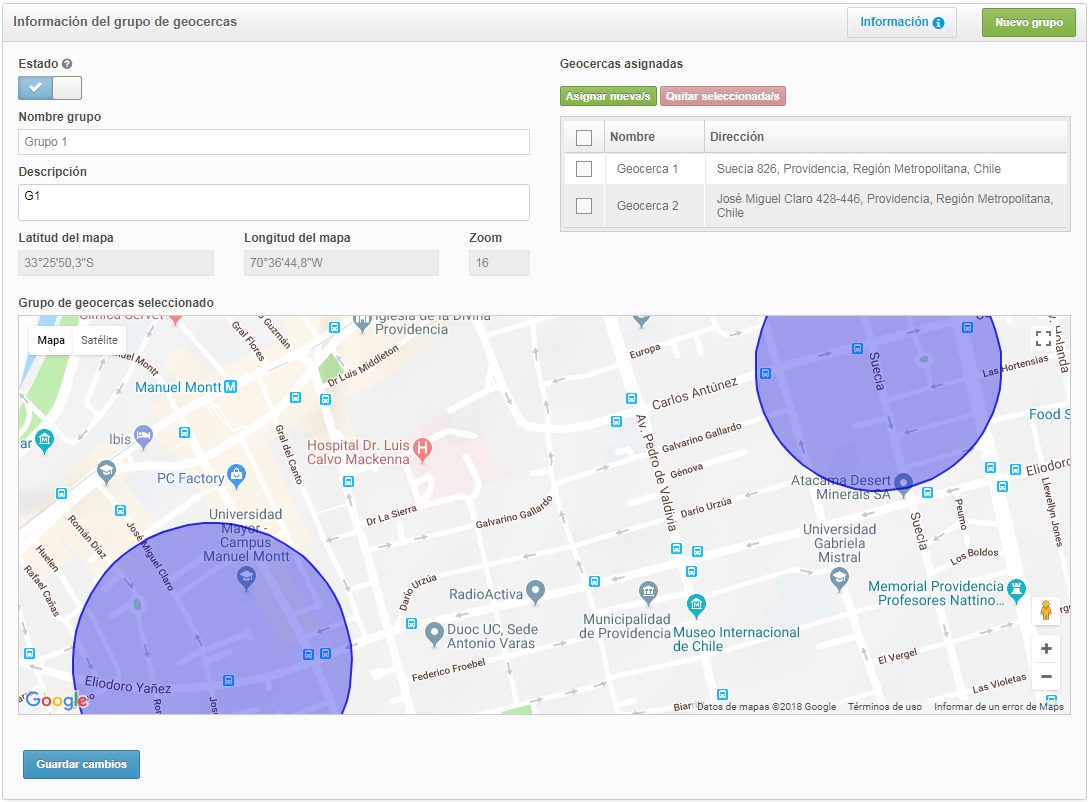Click the Museo Internacional de Chile marker

pos(696,605)
